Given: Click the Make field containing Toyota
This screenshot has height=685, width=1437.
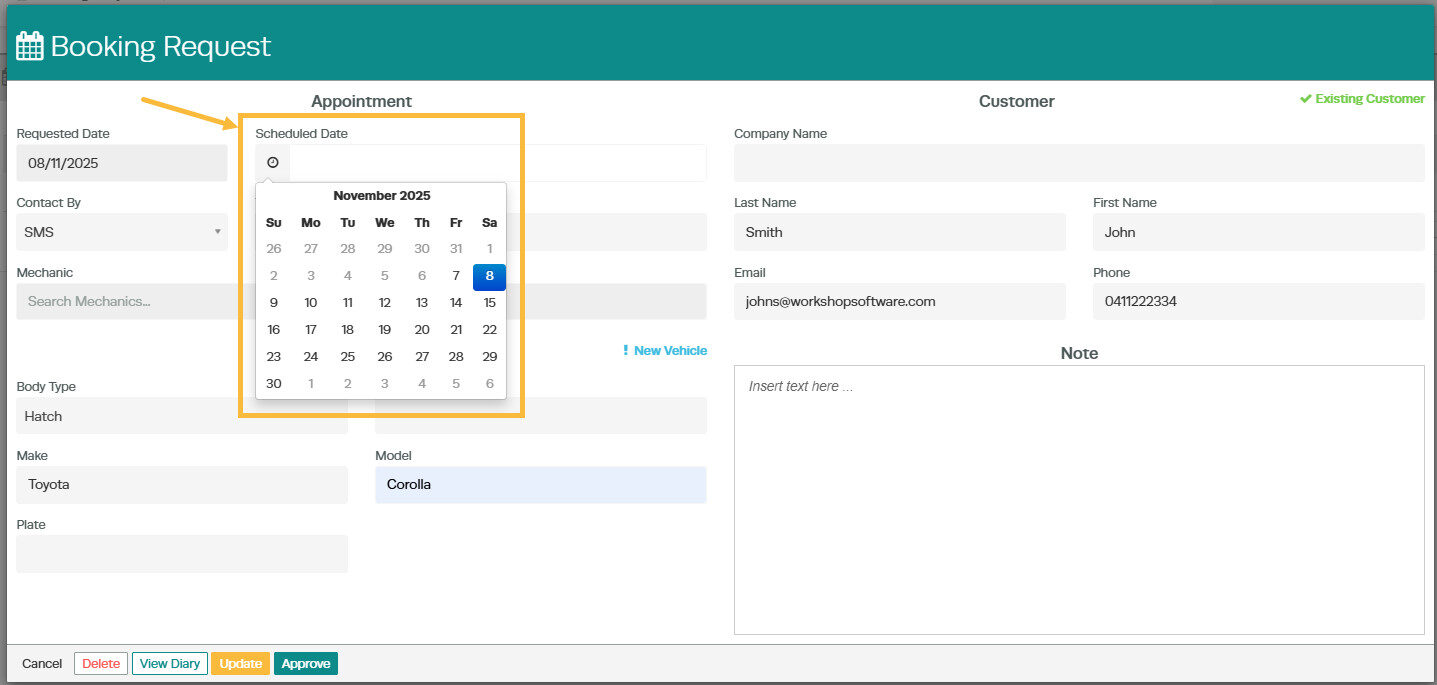Looking at the screenshot, I should pyautogui.click(x=182, y=485).
